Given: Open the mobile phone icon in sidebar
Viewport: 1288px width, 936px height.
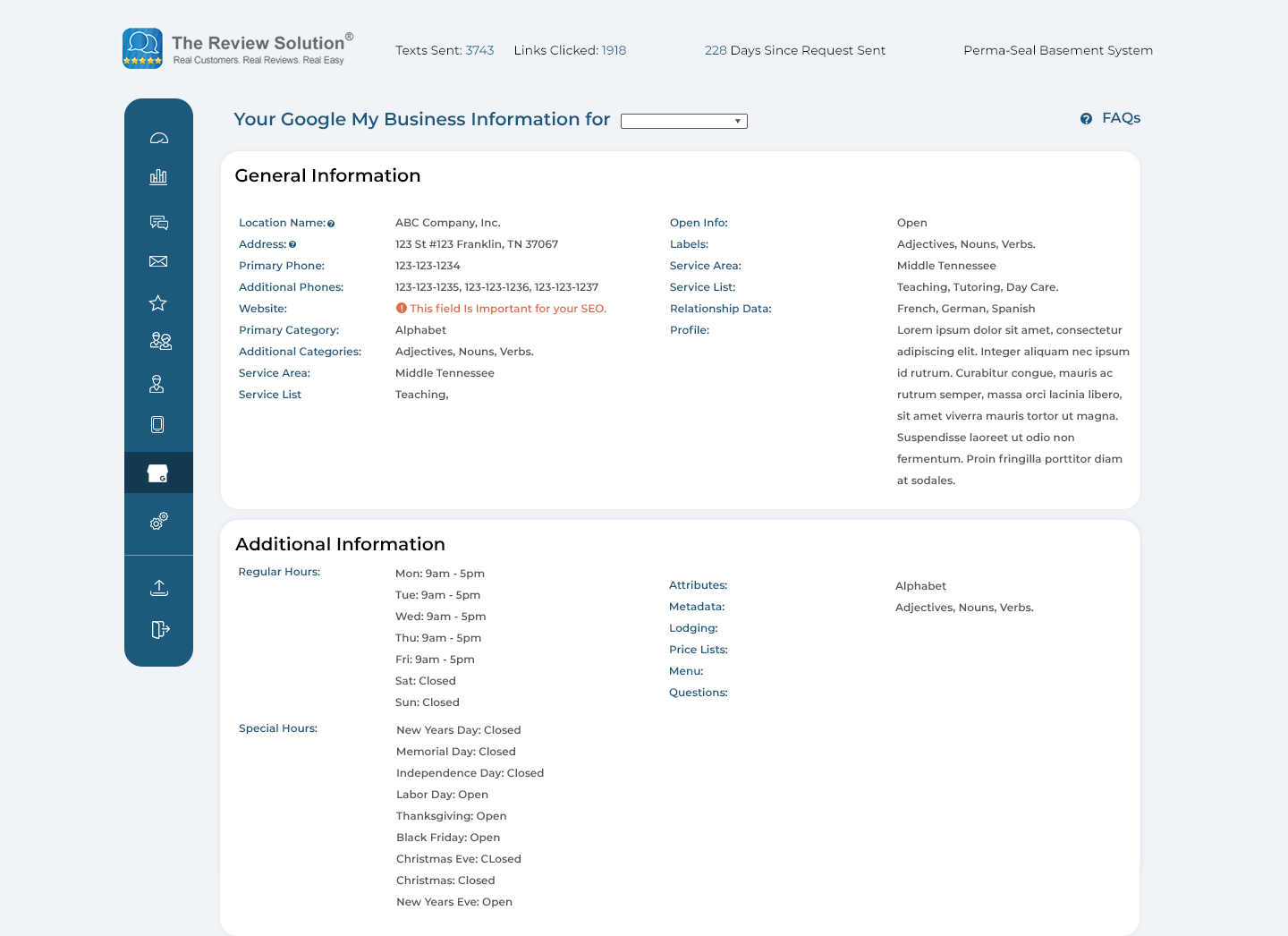Looking at the screenshot, I should click(x=157, y=424).
